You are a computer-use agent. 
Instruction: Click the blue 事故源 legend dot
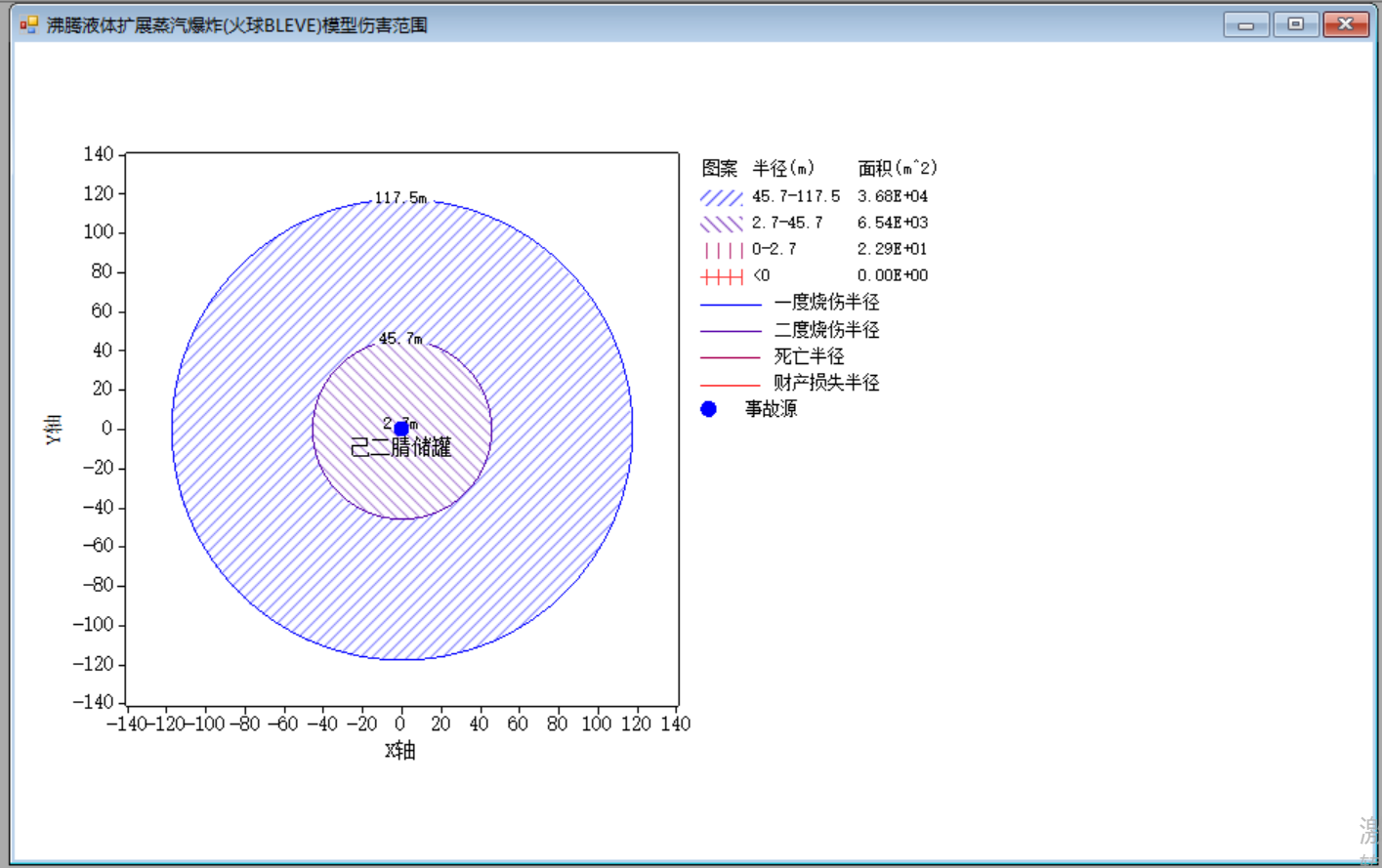point(709,409)
